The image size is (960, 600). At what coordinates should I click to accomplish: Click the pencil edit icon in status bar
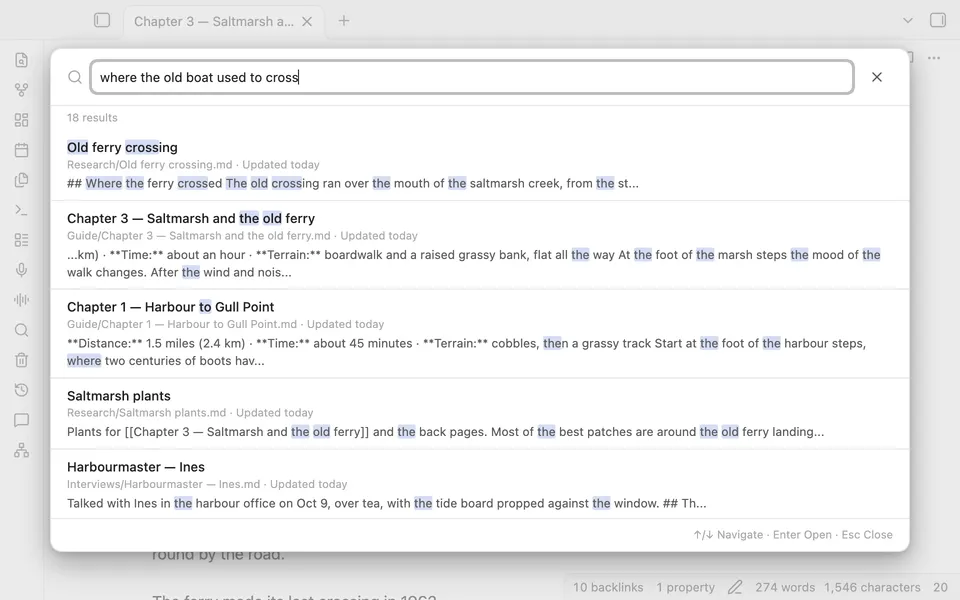point(735,587)
